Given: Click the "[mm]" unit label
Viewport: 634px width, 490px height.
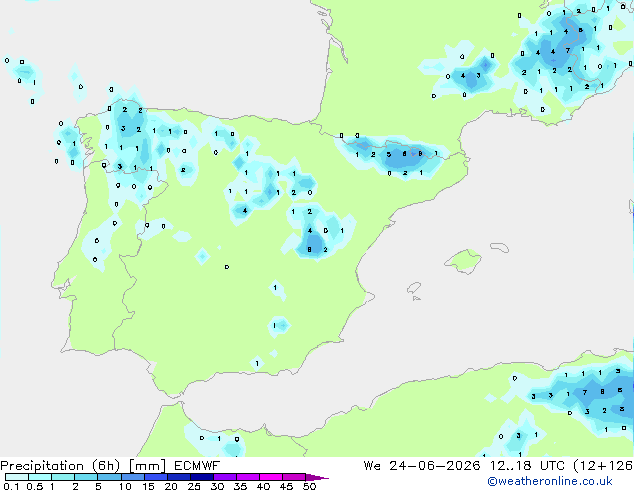Looking at the screenshot, I should coord(147,466).
